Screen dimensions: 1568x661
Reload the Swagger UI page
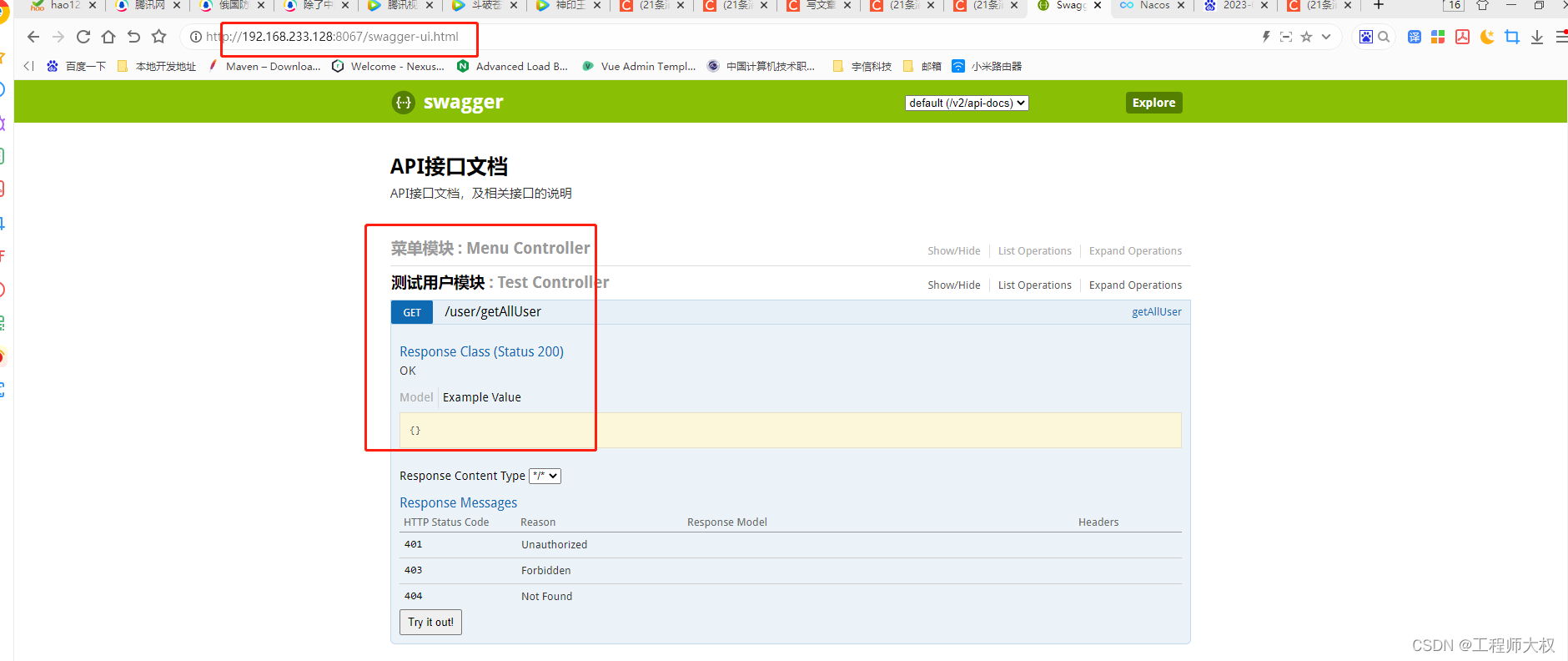[83, 37]
